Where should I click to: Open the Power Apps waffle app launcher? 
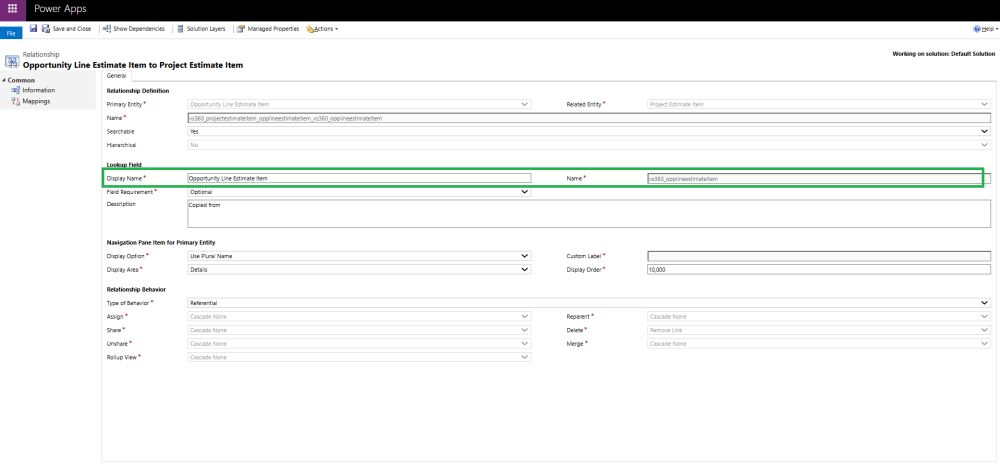(13, 10)
